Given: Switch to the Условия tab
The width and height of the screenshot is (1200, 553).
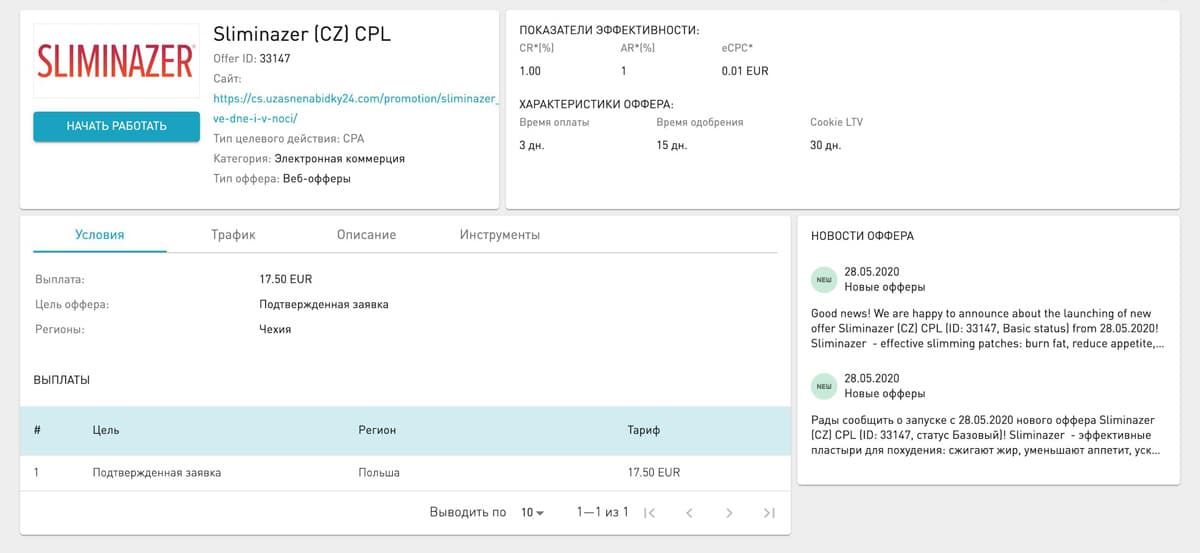Looking at the screenshot, I should click(99, 235).
